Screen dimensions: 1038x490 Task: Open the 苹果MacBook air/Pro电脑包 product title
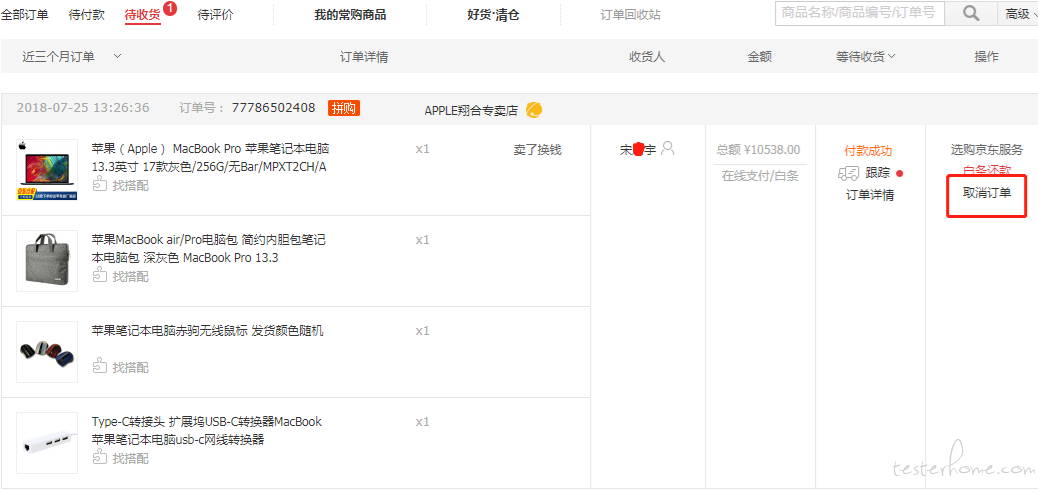[209, 248]
